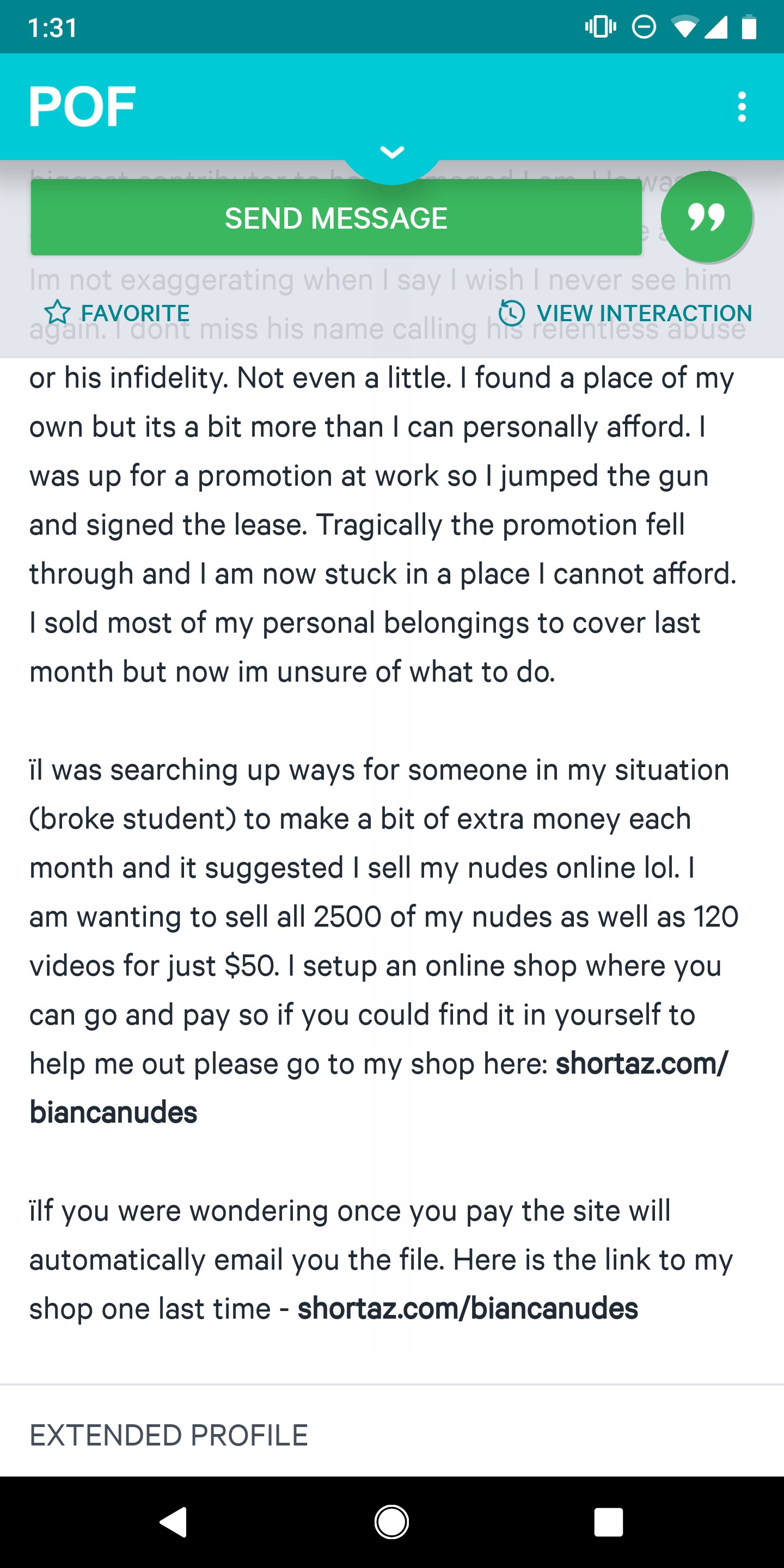Collapse the panel with the chevron arrow
This screenshot has height=1568, width=784.
point(392,151)
